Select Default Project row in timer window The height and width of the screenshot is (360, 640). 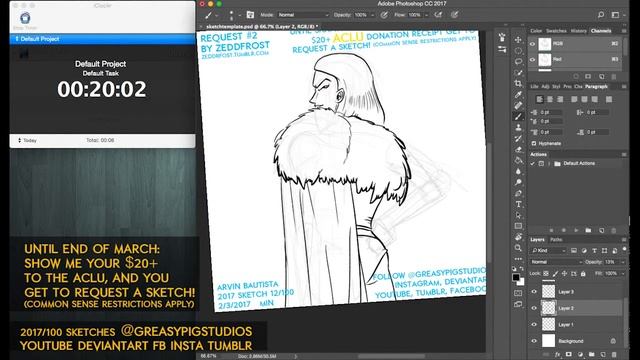(102, 39)
